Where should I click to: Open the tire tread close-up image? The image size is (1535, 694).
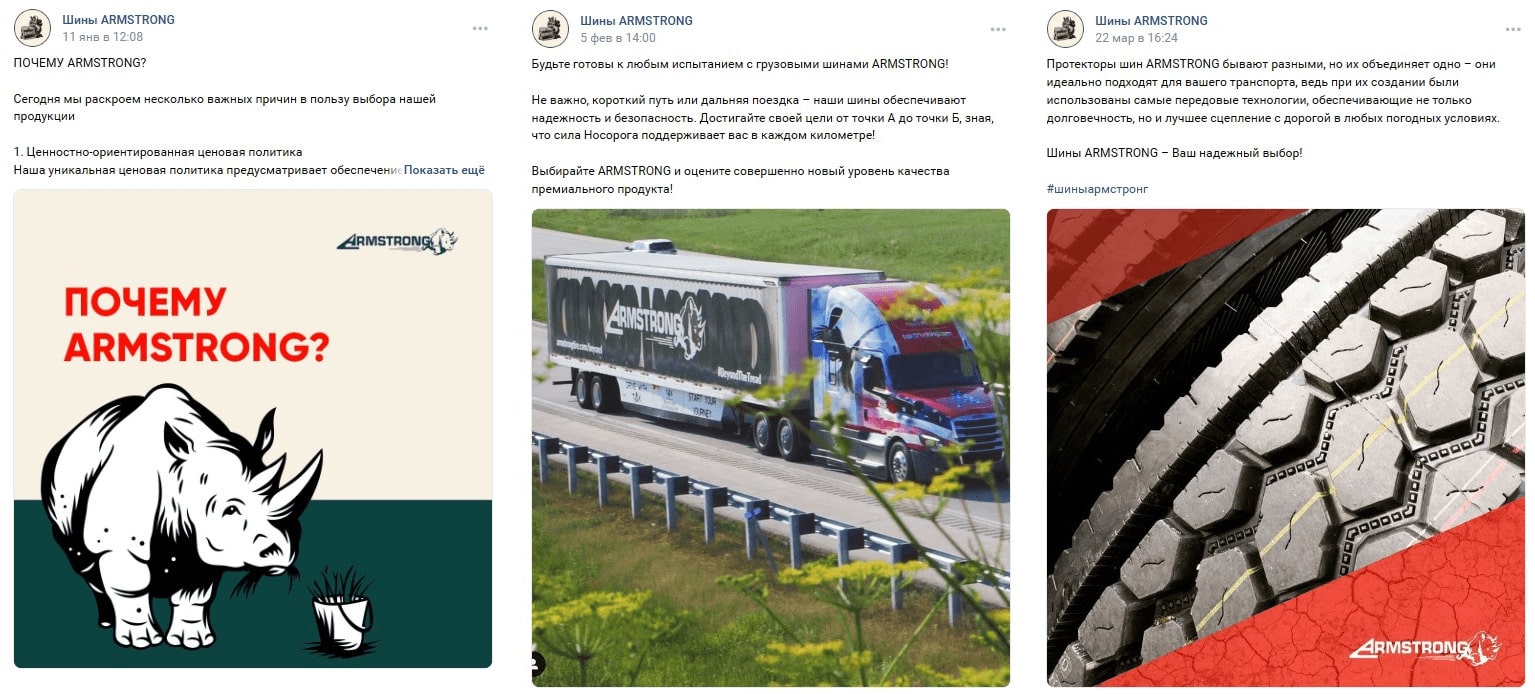1286,447
